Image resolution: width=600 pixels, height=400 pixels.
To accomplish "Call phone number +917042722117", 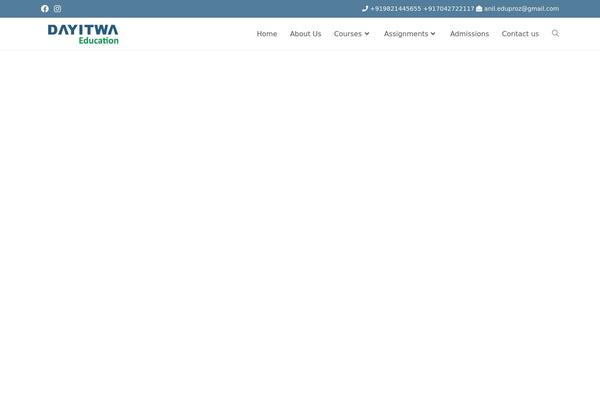I will click(448, 8).
